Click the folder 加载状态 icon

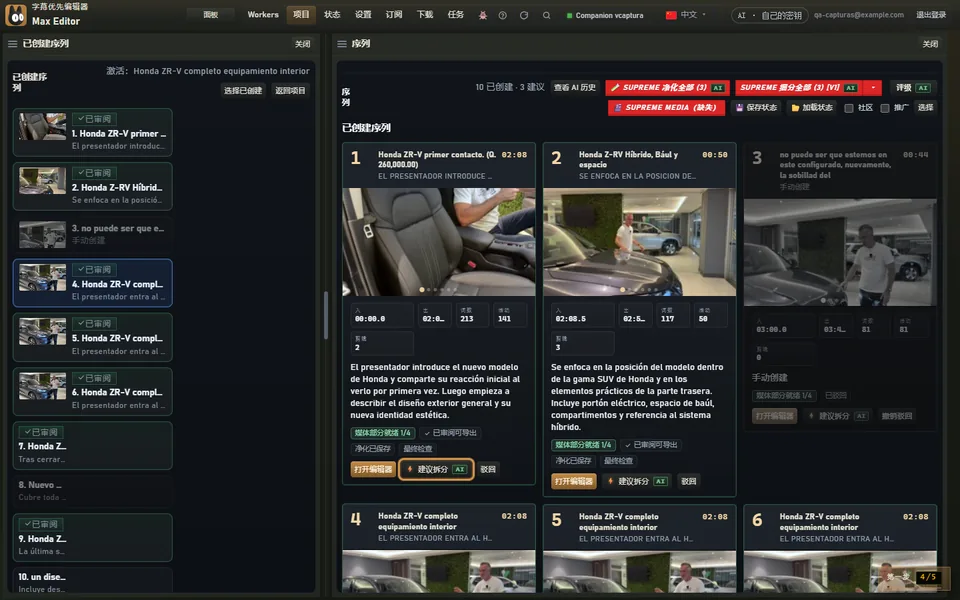click(x=795, y=108)
